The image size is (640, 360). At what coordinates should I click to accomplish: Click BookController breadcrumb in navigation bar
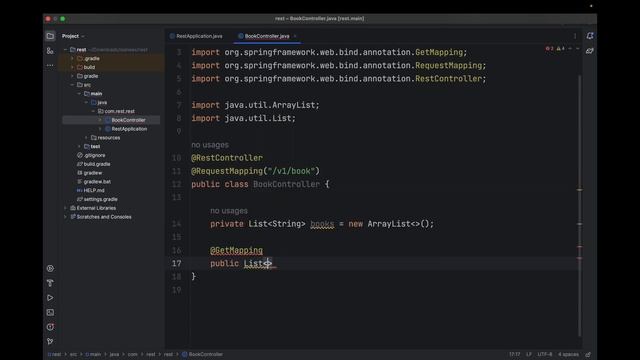pyautogui.click(x=202, y=354)
